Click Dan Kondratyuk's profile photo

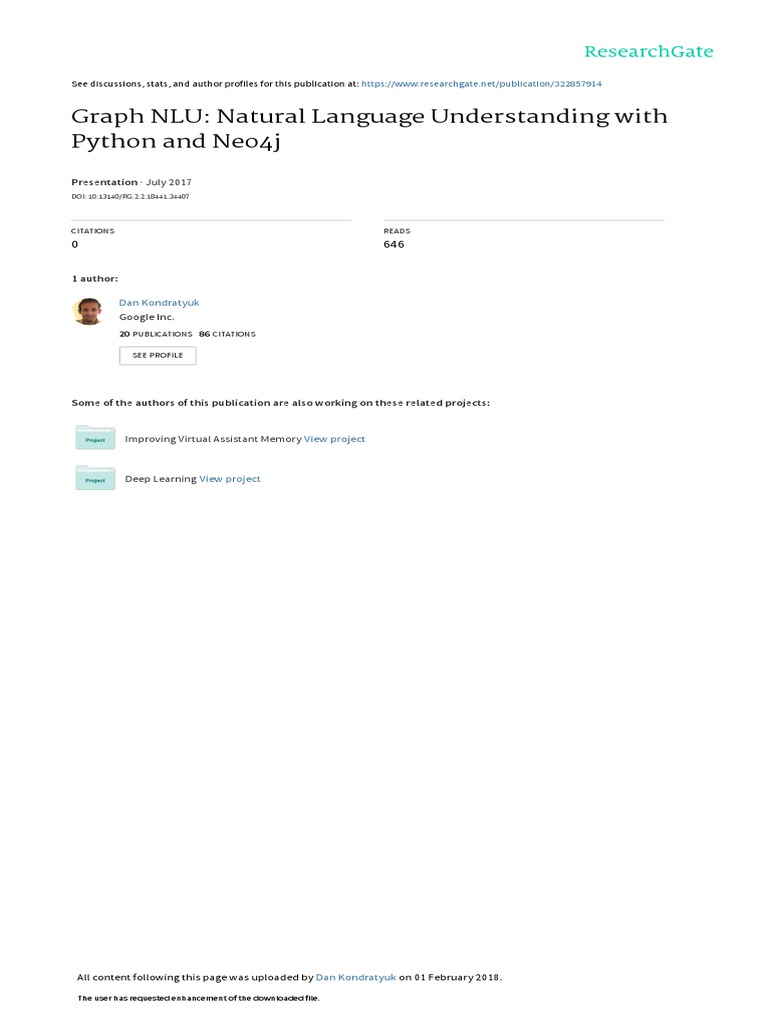click(88, 311)
